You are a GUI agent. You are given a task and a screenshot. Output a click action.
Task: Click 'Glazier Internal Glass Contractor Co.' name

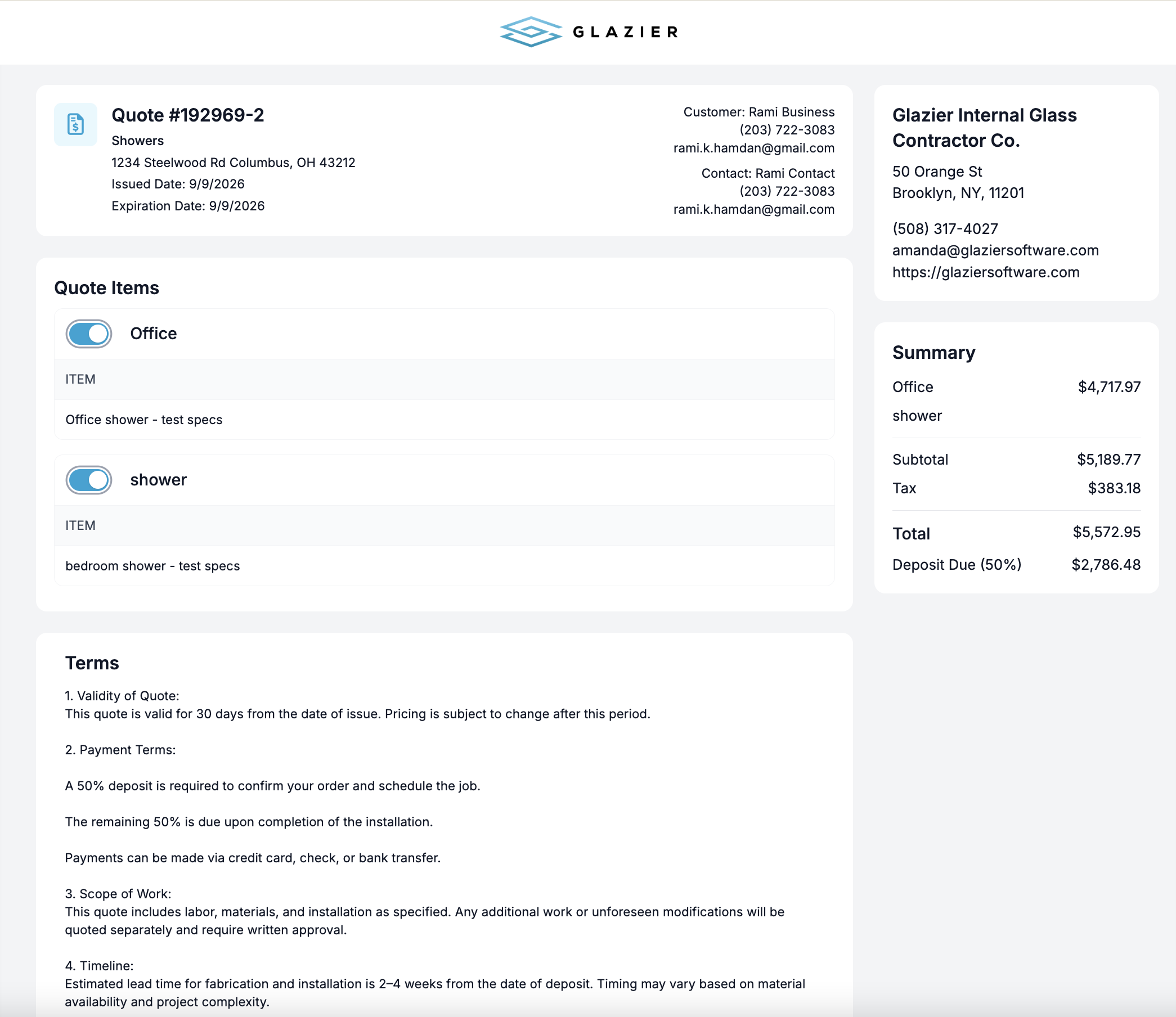coord(984,128)
